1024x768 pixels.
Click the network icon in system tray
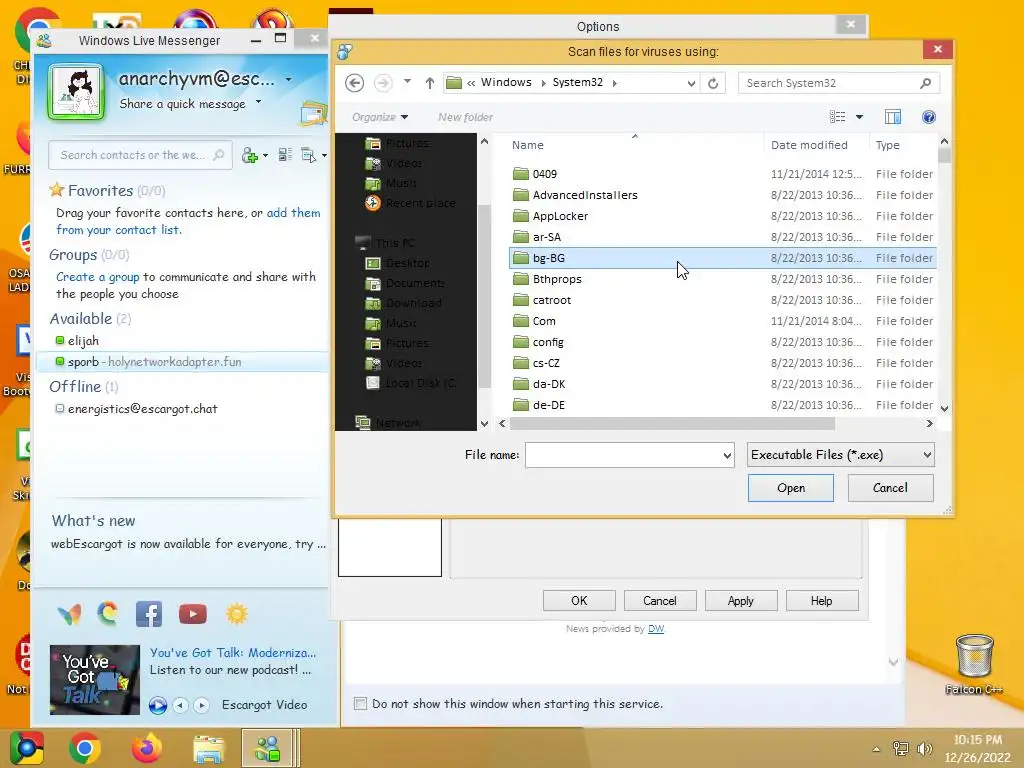tap(901, 748)
